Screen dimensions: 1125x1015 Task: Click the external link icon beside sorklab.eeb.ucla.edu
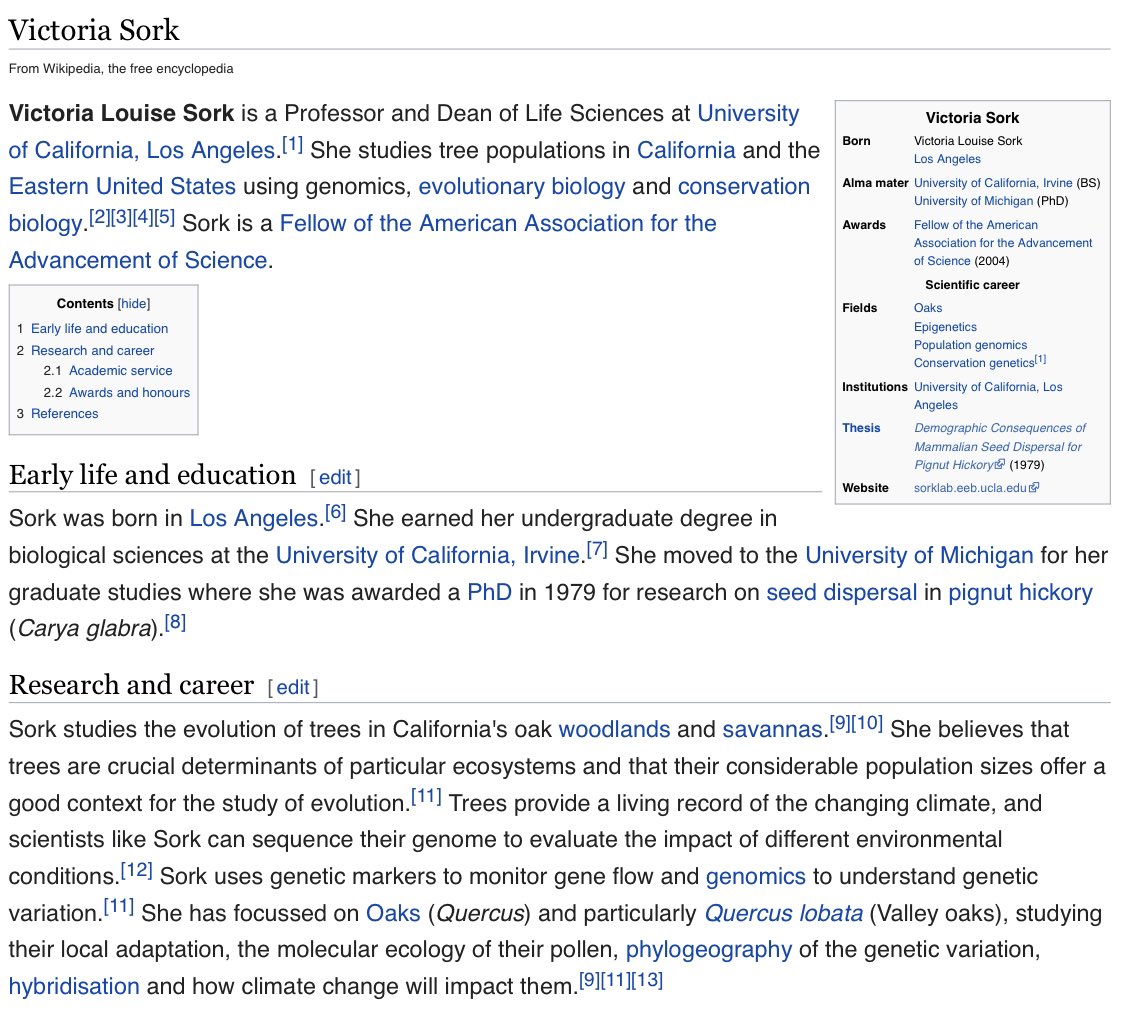[x=1034, y=488]
